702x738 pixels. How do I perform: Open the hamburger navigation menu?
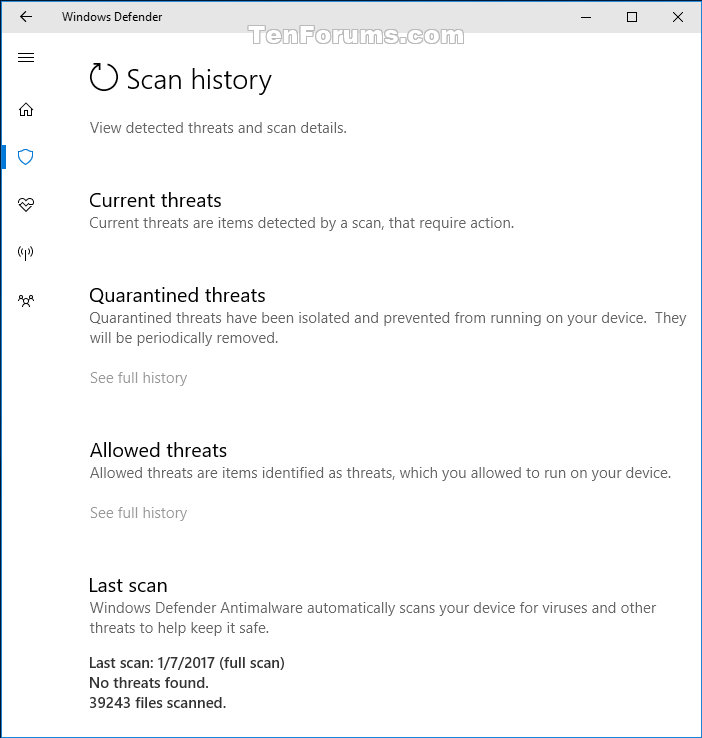pos(26,57)
